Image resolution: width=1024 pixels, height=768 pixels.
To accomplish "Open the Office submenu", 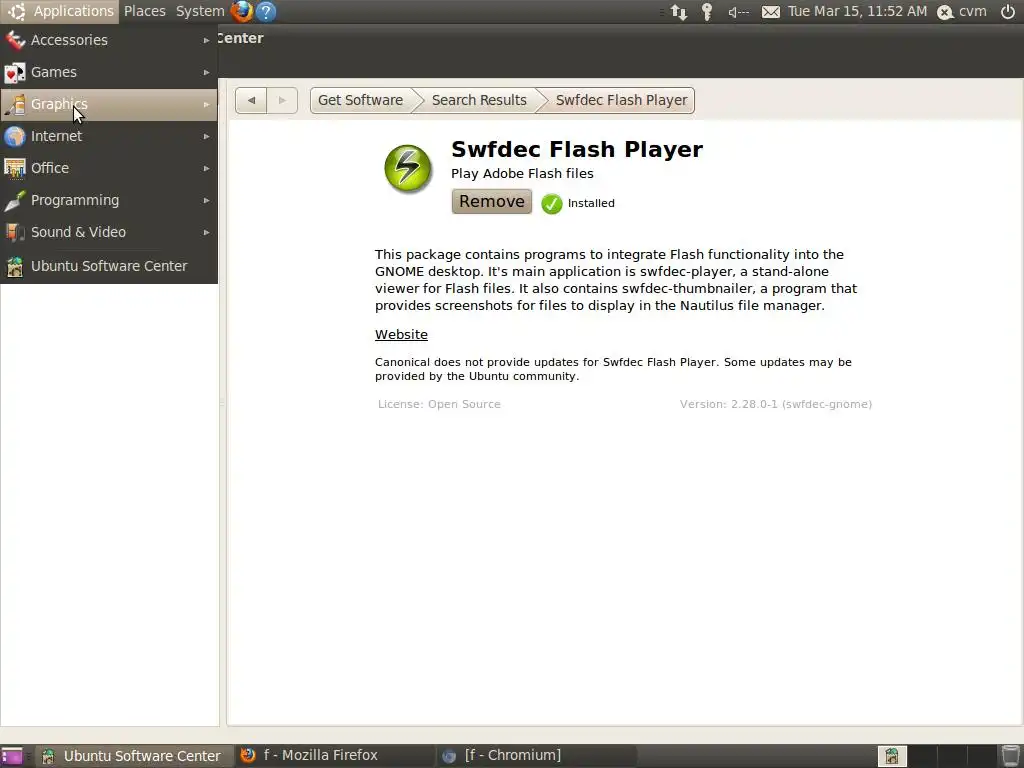I will coord(108,168).
